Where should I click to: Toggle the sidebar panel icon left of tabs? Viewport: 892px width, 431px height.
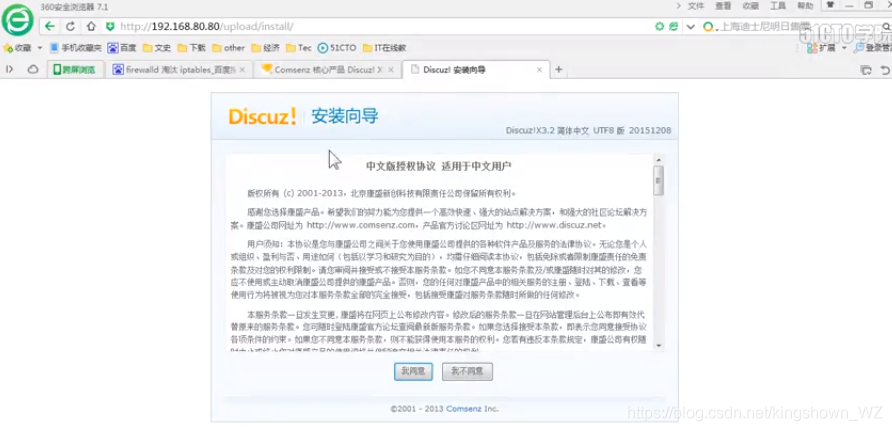(x=10, y=69)
